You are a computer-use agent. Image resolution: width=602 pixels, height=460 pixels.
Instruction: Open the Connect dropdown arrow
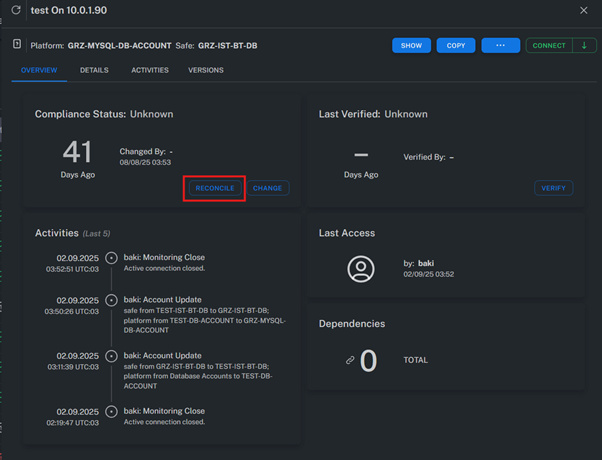tap(585, 46)
